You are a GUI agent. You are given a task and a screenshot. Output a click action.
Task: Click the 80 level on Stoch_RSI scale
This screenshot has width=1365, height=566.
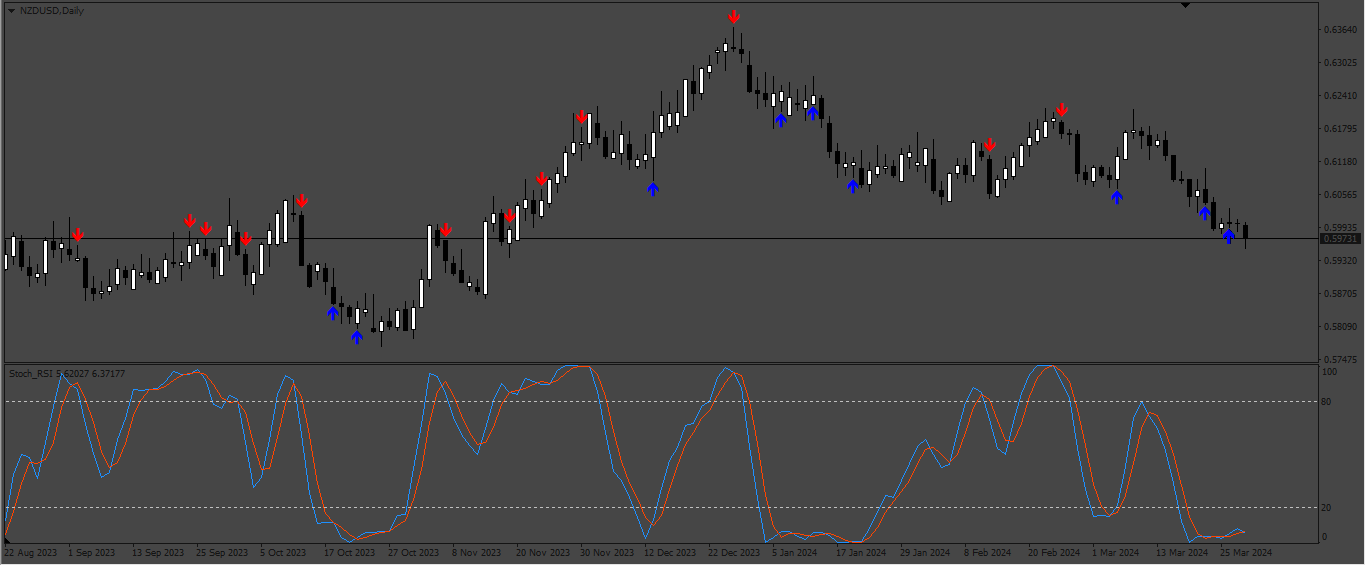(1326, 402)
